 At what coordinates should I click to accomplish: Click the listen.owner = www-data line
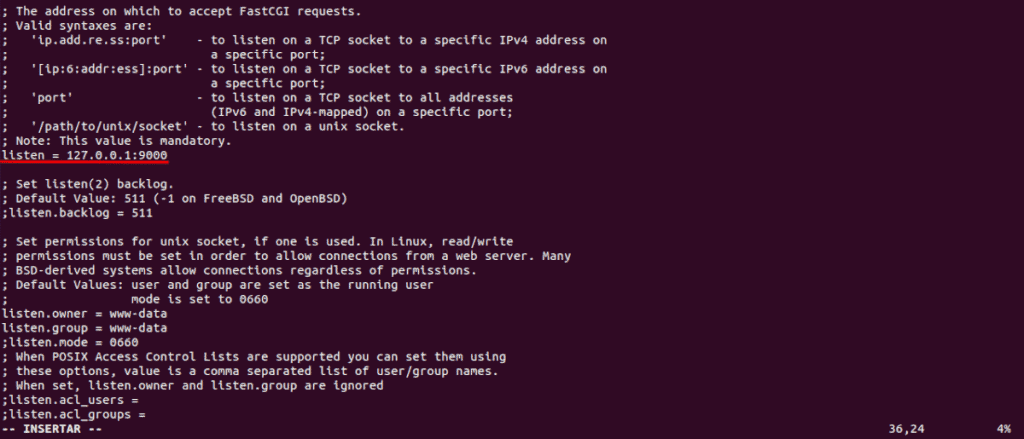(84, 314)
